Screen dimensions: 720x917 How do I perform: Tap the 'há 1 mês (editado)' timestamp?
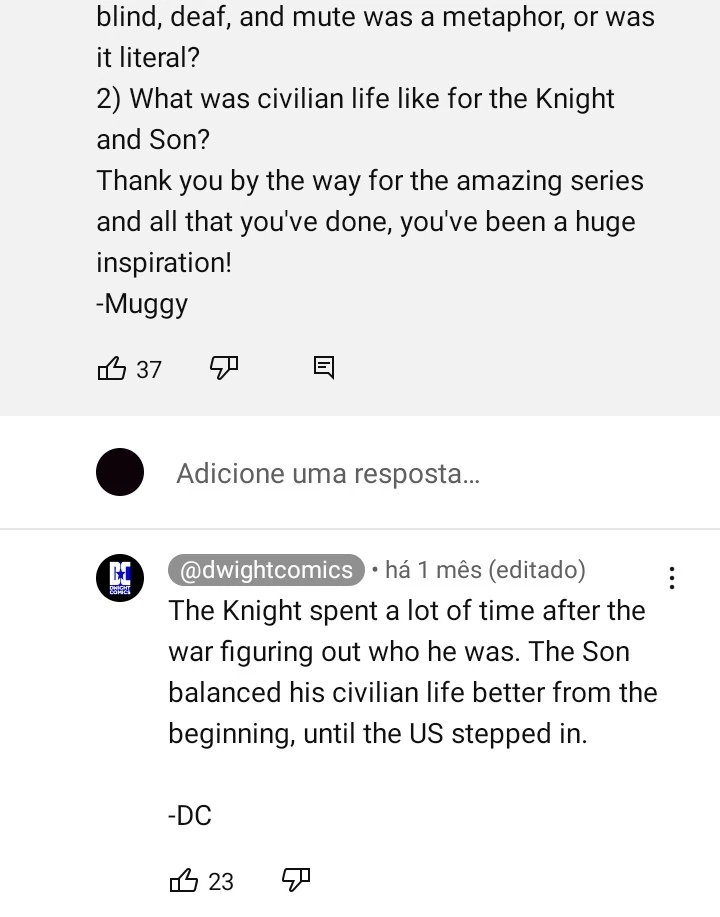(x=484, y=570)
